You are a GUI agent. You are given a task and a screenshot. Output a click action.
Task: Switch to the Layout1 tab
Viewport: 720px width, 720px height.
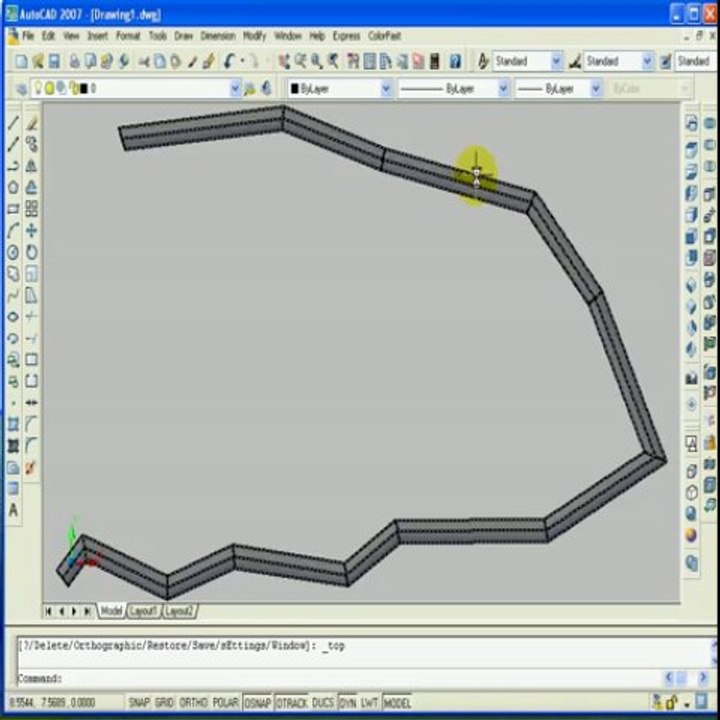pyautogui.click(x=143, y=611)
